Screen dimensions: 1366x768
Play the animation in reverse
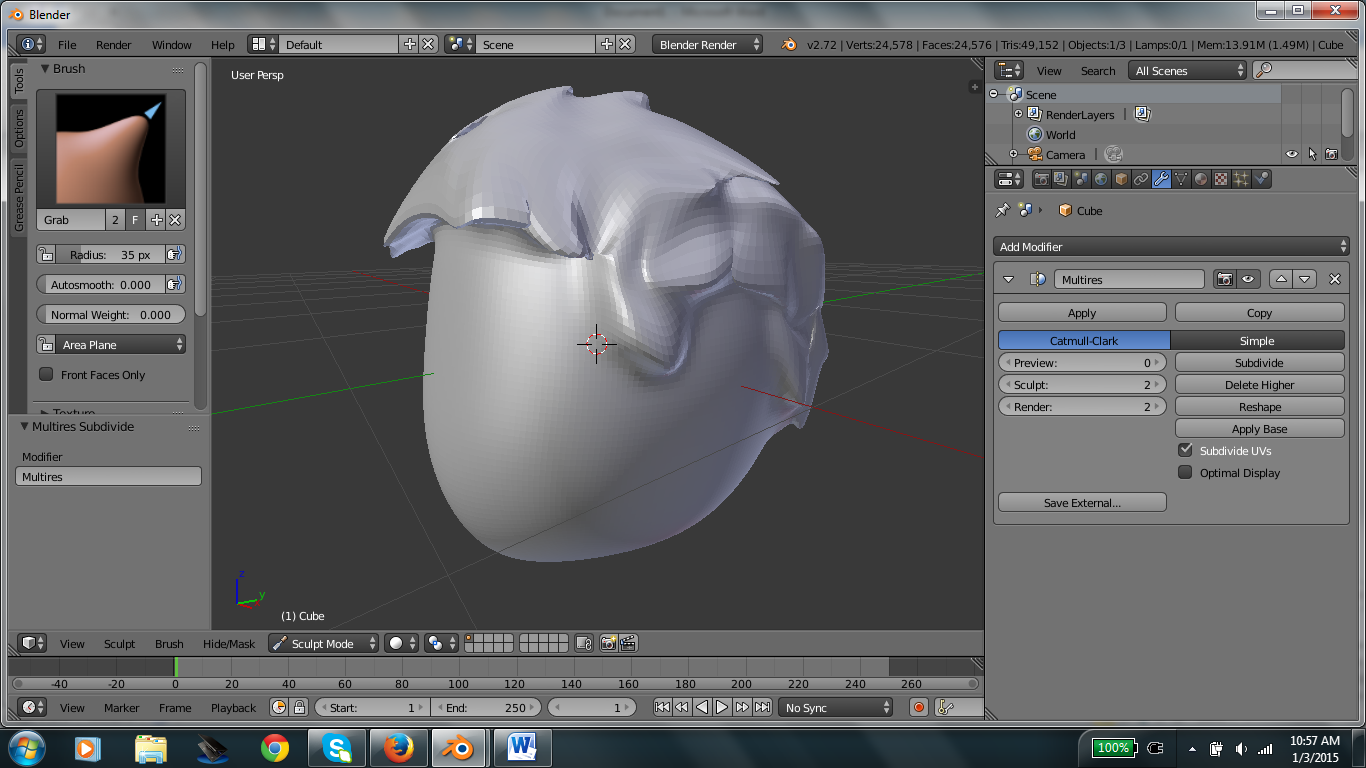coord(702,707)
